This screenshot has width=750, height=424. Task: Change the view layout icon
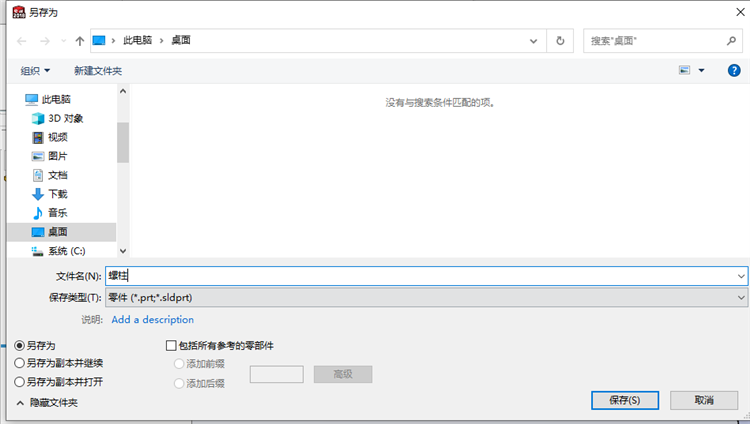[684, 70]
